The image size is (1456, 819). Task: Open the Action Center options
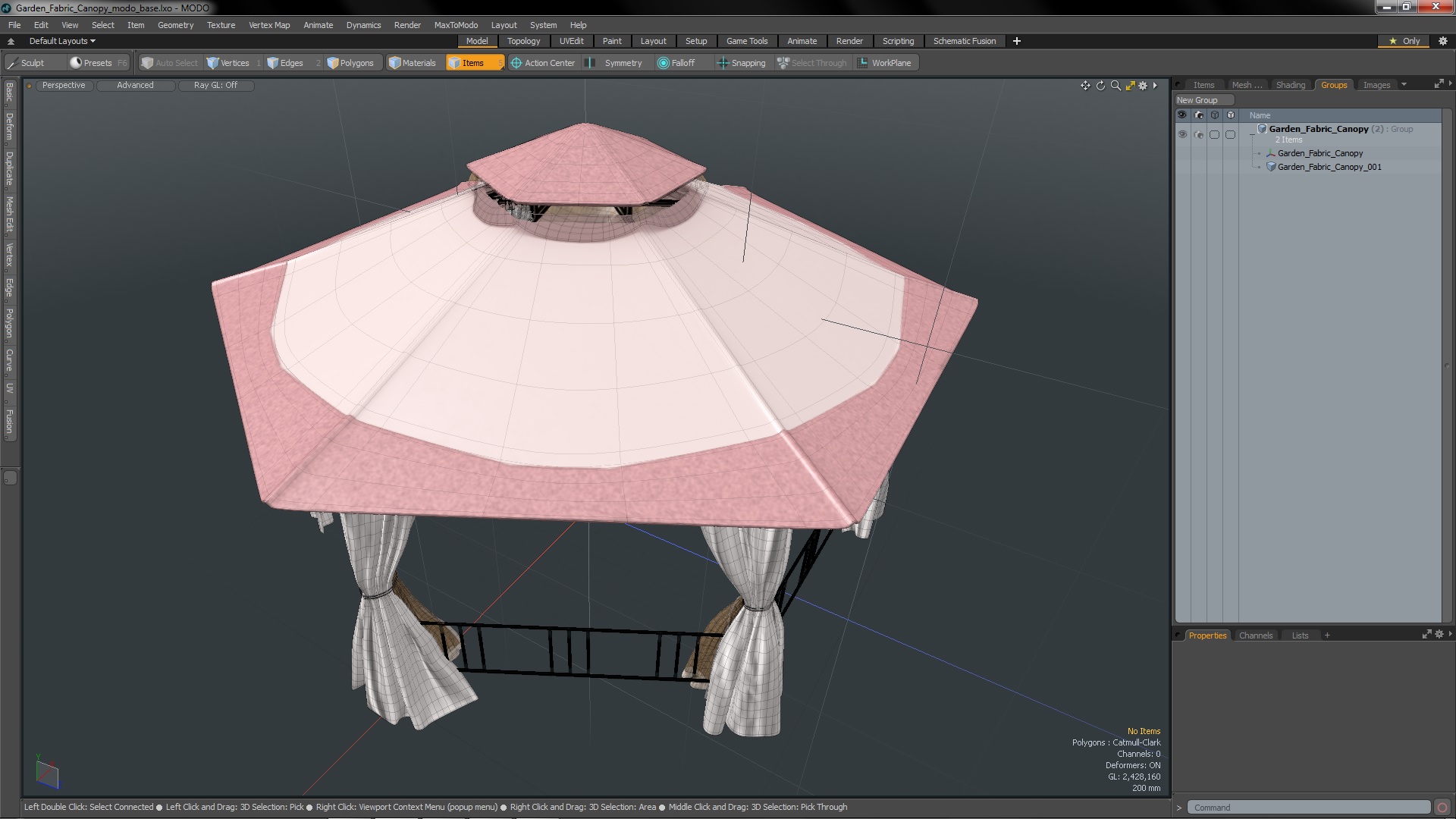tap(543, 63)
